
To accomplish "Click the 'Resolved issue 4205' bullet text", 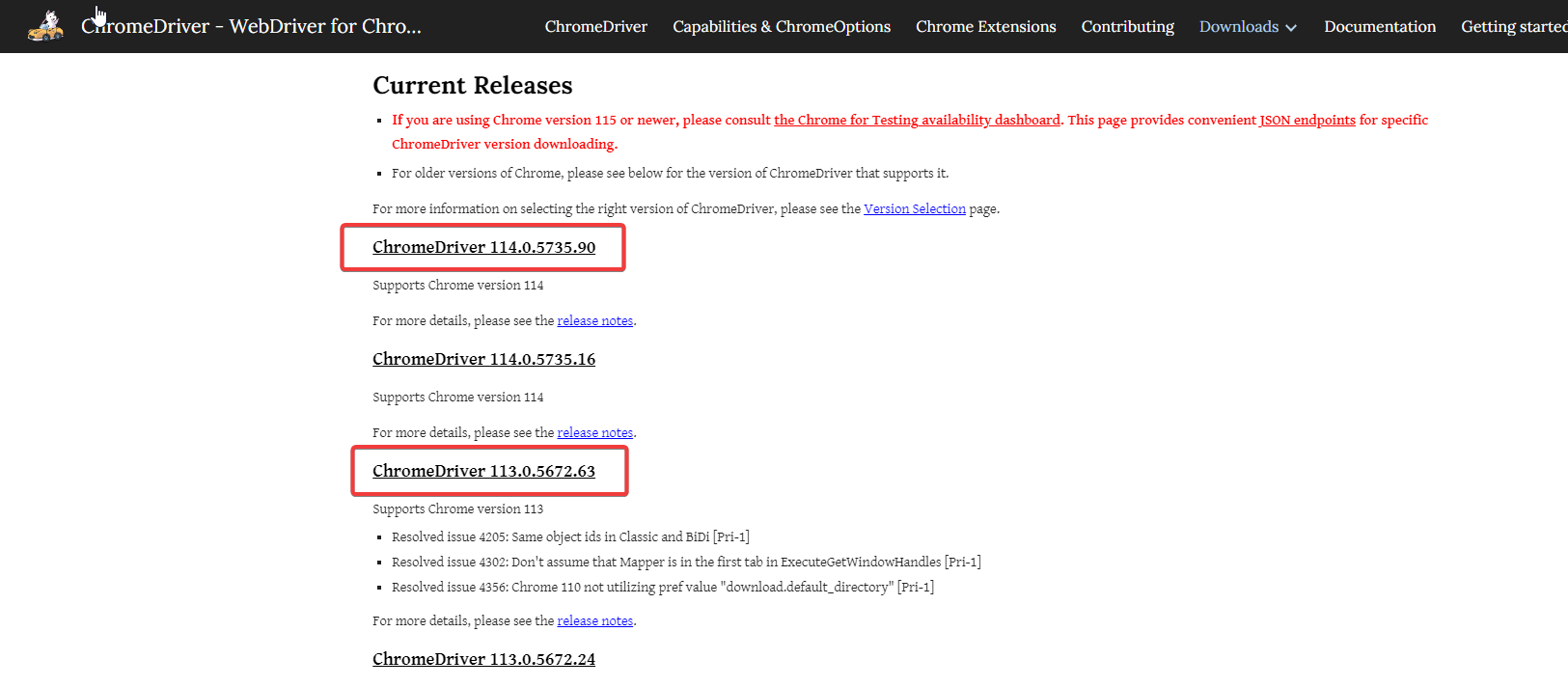I will point(570,536).
